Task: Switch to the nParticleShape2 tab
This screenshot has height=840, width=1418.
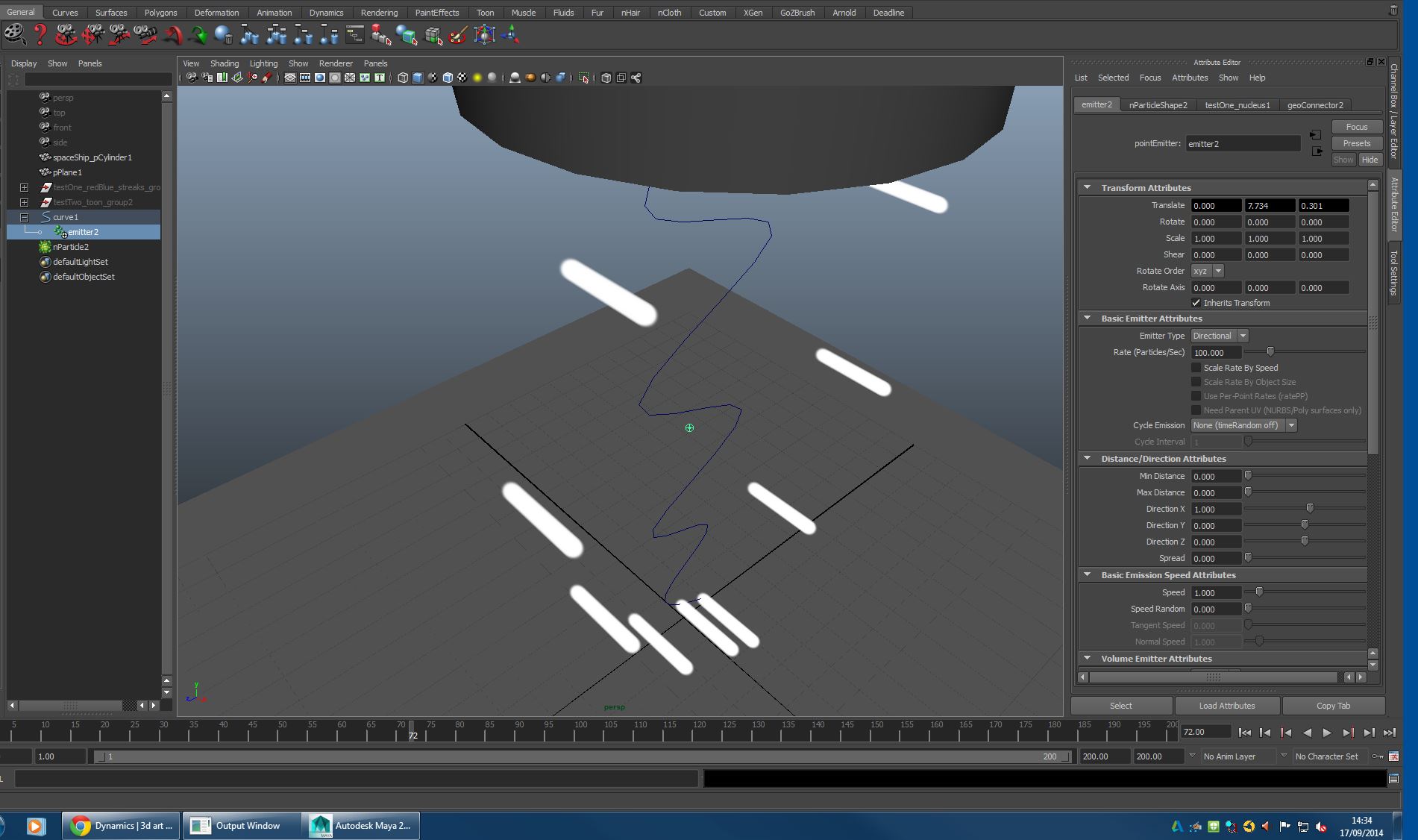Action: pyautogui.click(x=1158, y=105)
